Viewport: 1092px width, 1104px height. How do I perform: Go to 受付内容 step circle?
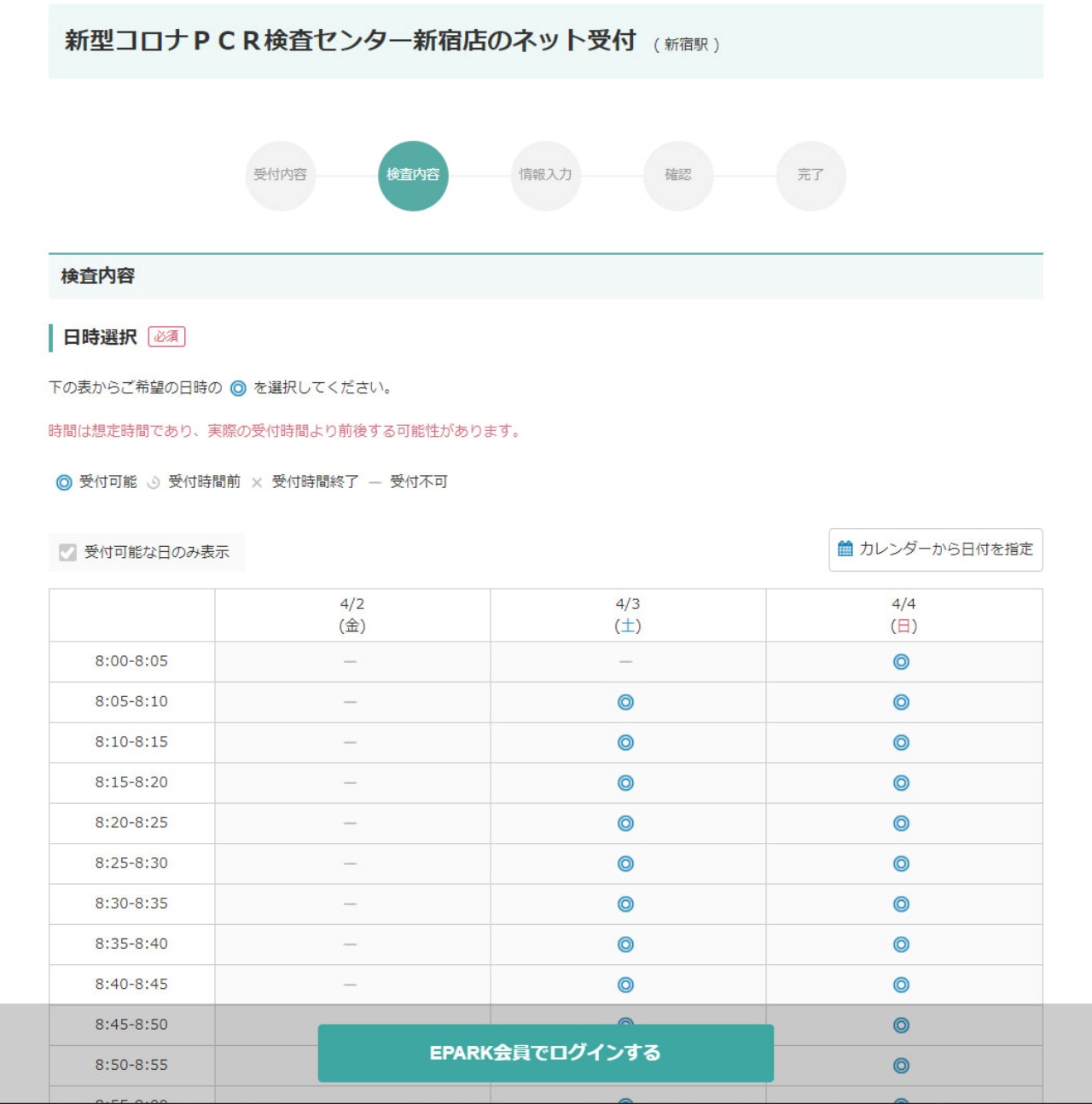click(x=280, y=175)
